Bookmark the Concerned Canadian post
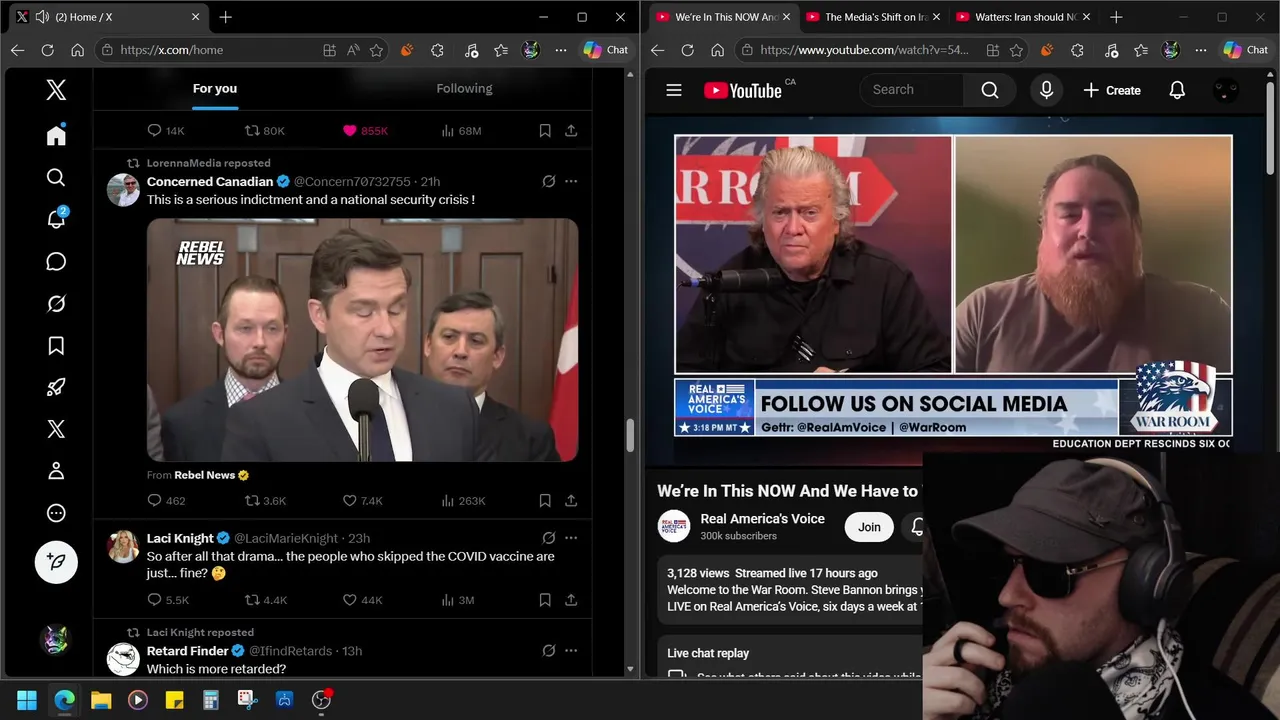Image resolution: width=1280 pixels, height=720 pixels. tap(545, 501)
